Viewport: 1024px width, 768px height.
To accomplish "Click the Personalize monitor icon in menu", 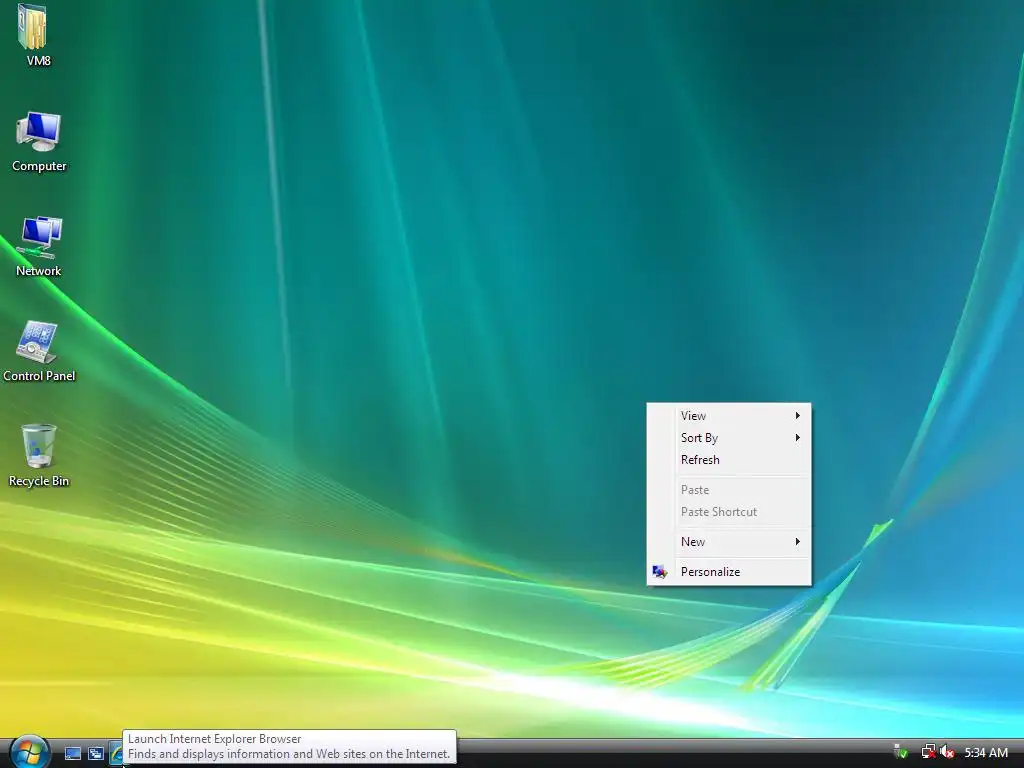I will coord(660,571).
